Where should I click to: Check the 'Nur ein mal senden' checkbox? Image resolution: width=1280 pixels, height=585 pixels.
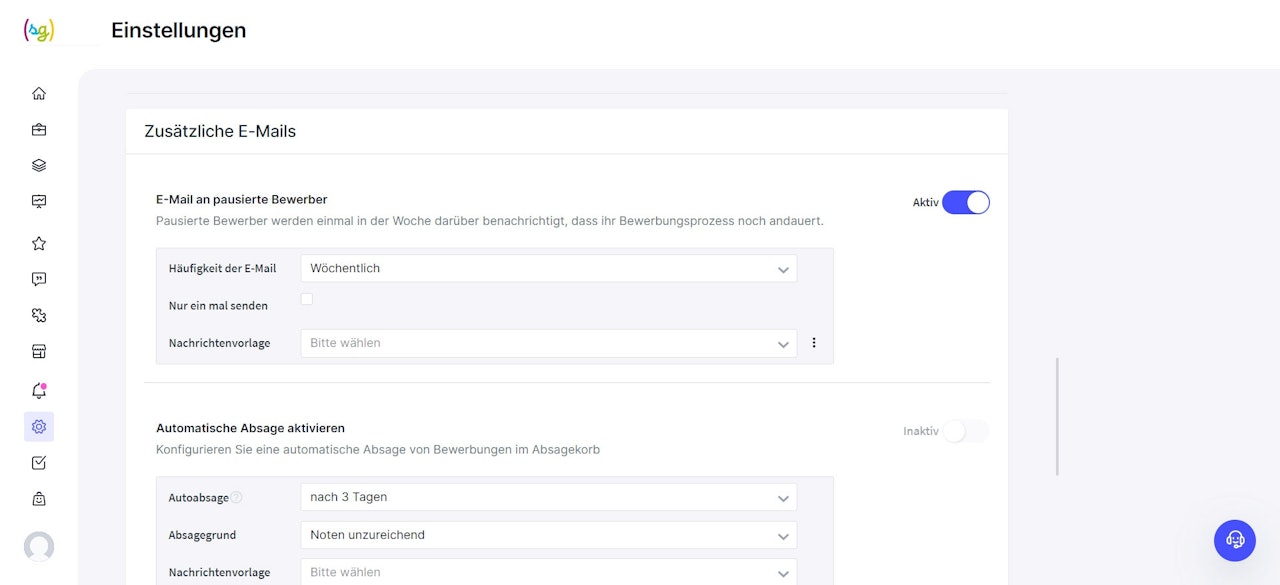(x=307, y=299)
